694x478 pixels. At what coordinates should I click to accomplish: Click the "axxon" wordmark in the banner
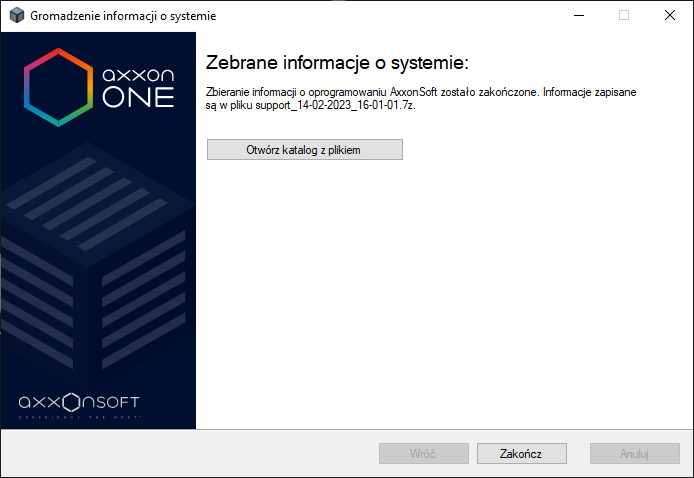[x=139, y=74]
